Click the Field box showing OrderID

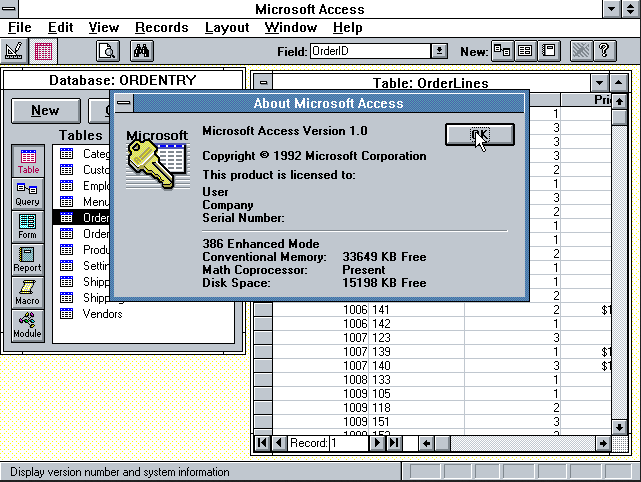click(x=370, y=51)
